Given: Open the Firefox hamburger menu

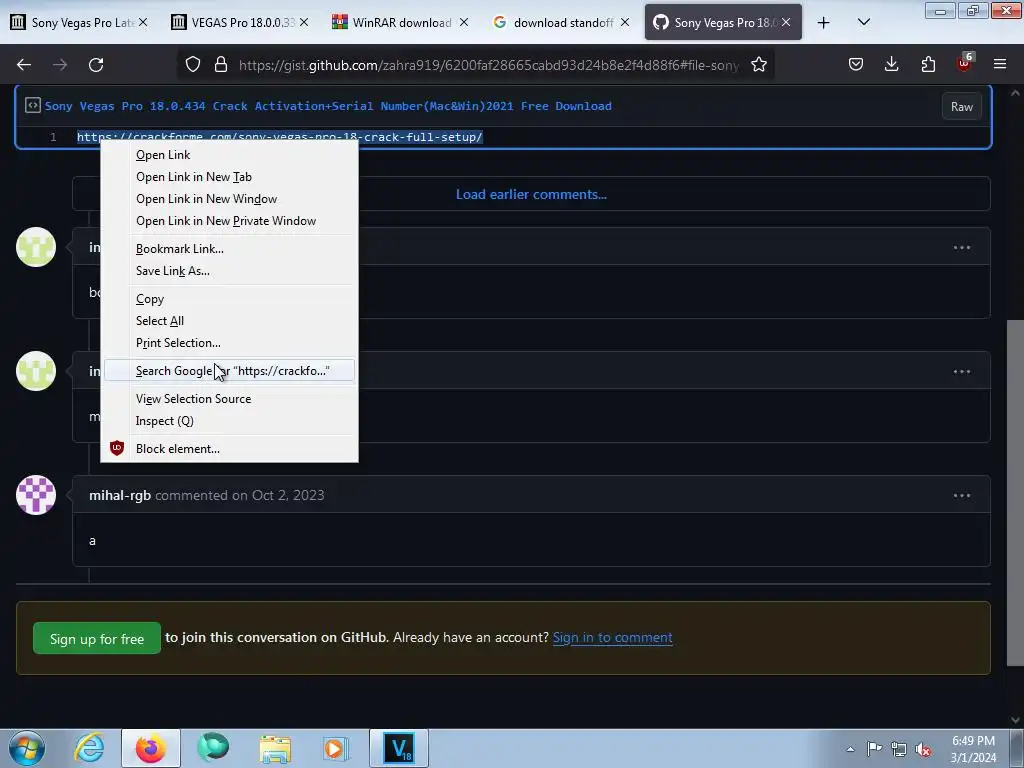Looking at the screenshot, I should click(x=1000, y=65).
